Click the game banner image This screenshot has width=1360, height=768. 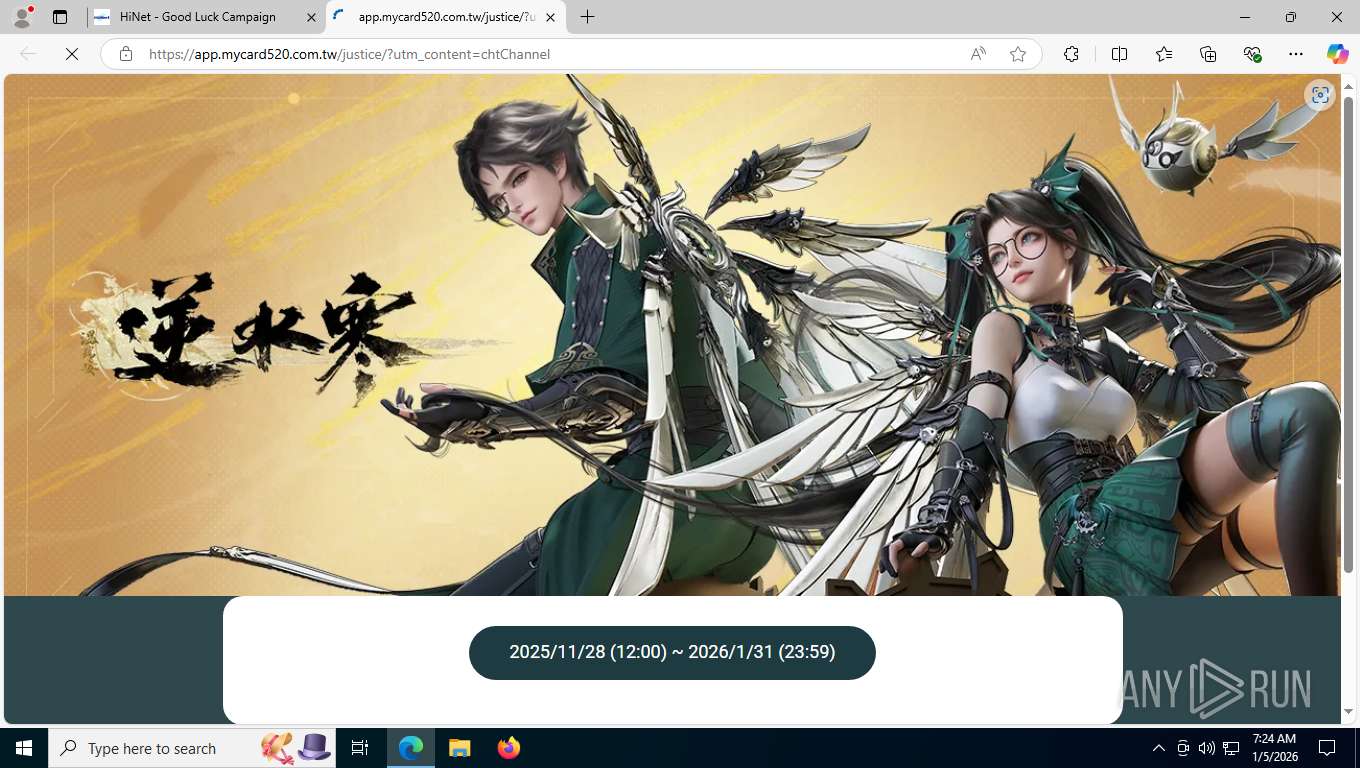point(672,335)
